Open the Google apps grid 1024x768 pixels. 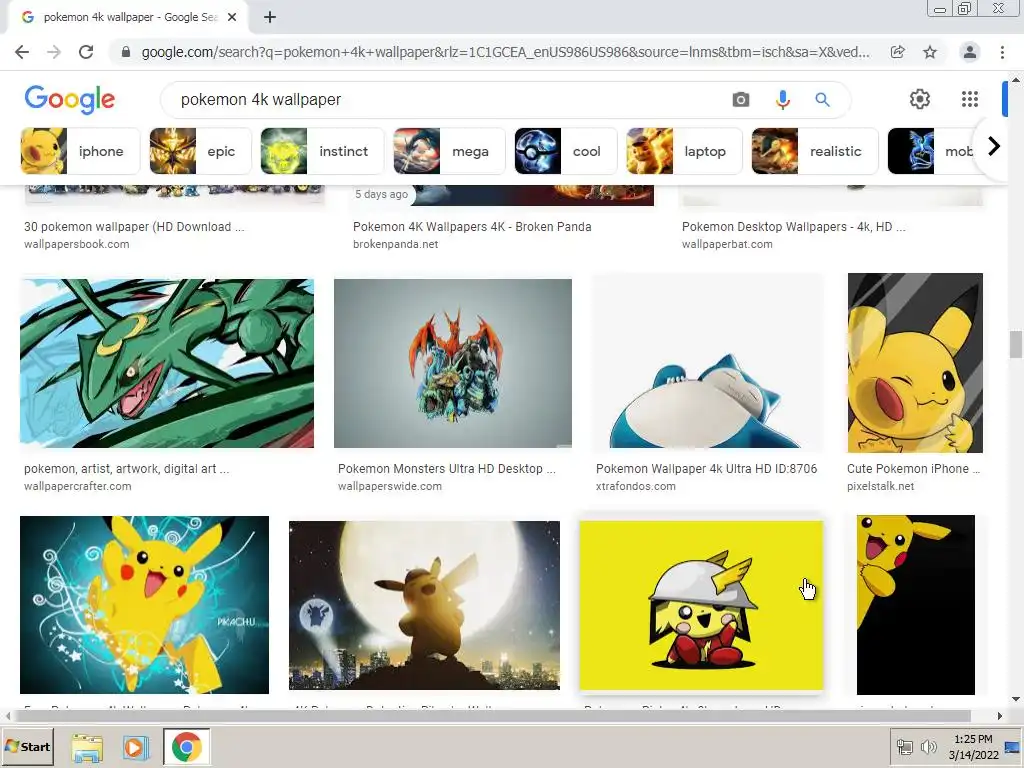tap(970, 99)
